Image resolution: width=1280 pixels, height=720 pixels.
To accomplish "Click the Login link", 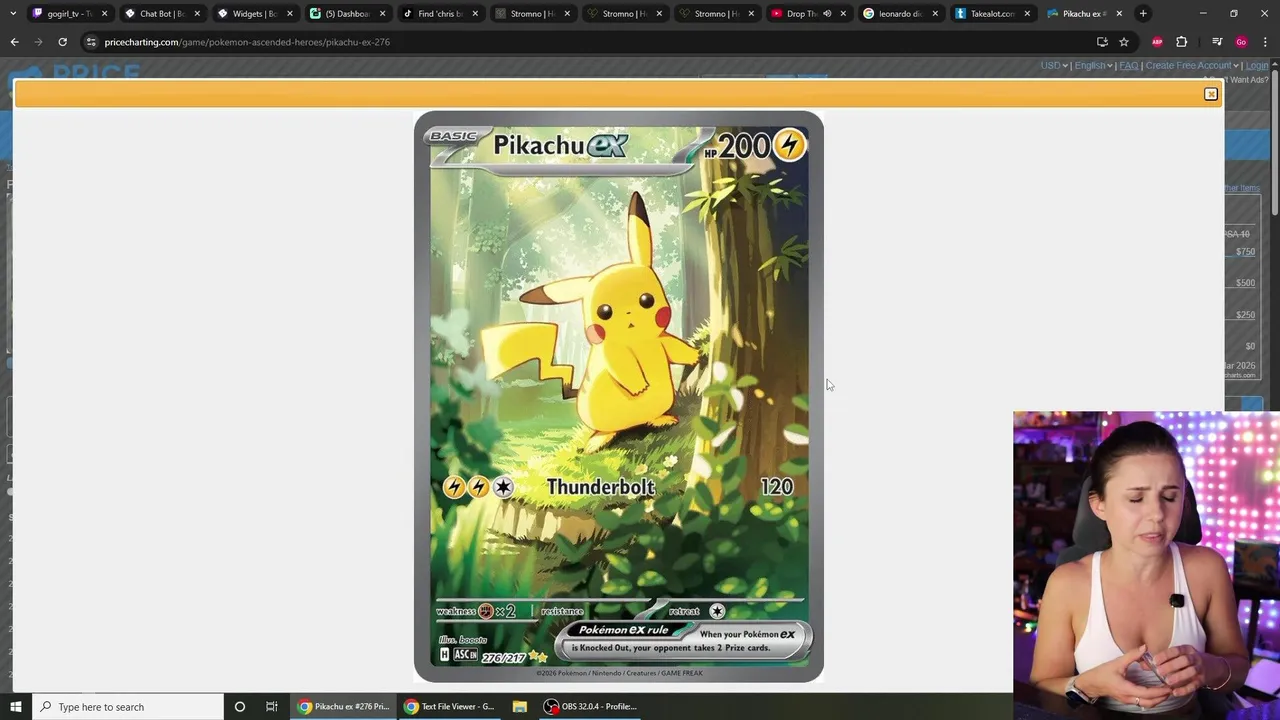I will pos(1257,66).
